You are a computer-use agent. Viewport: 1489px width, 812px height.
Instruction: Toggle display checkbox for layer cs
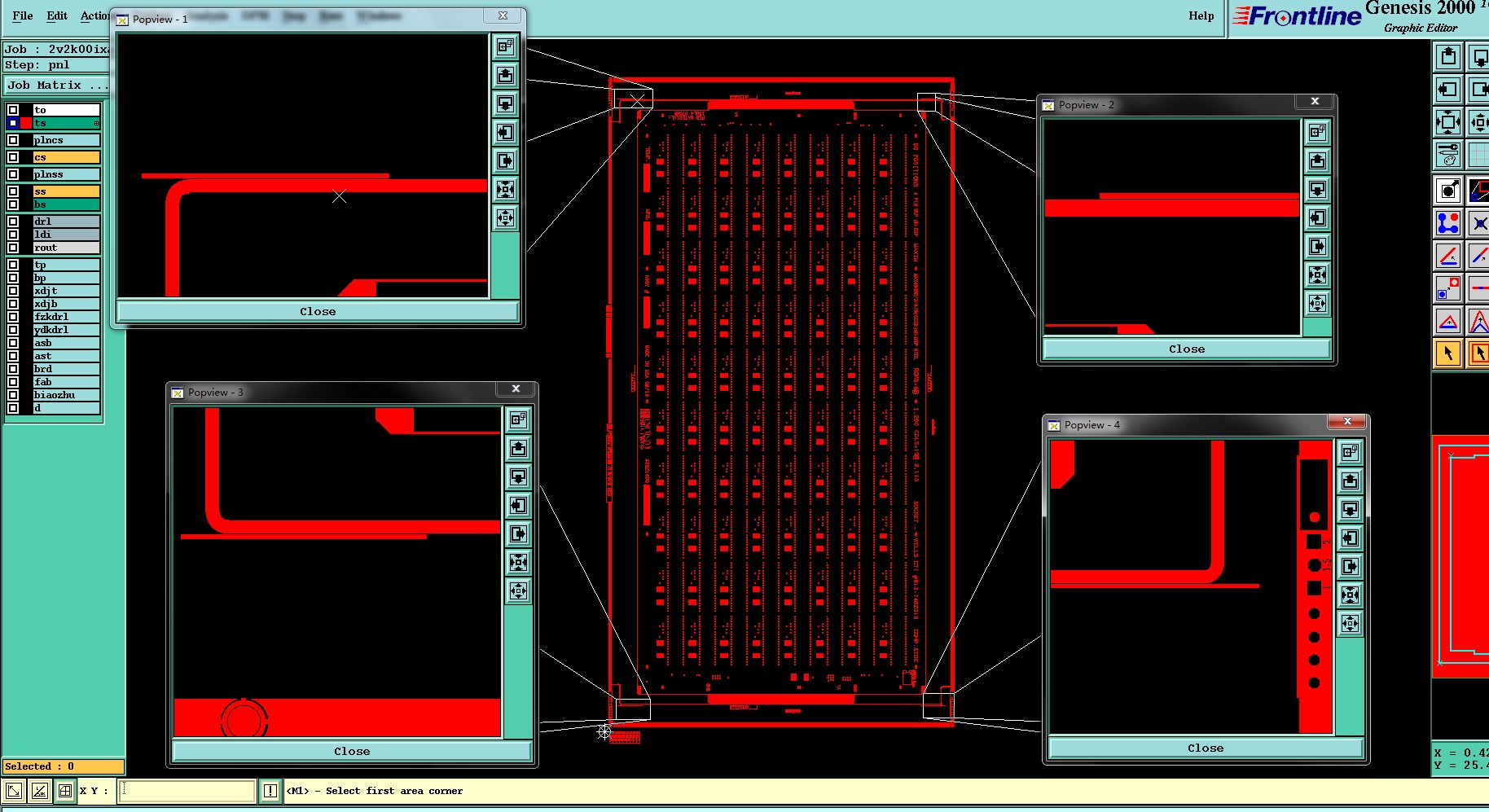13,157
